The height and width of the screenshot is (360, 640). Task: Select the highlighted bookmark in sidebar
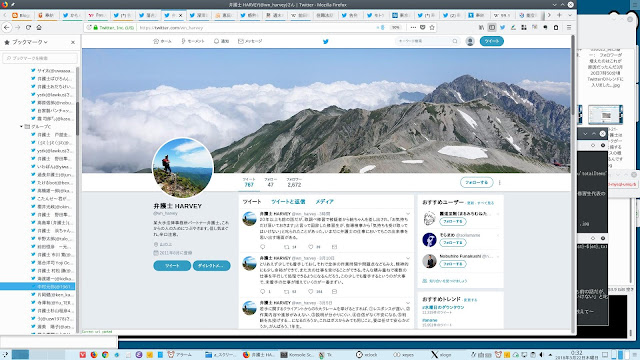click(x=38, y=287)
